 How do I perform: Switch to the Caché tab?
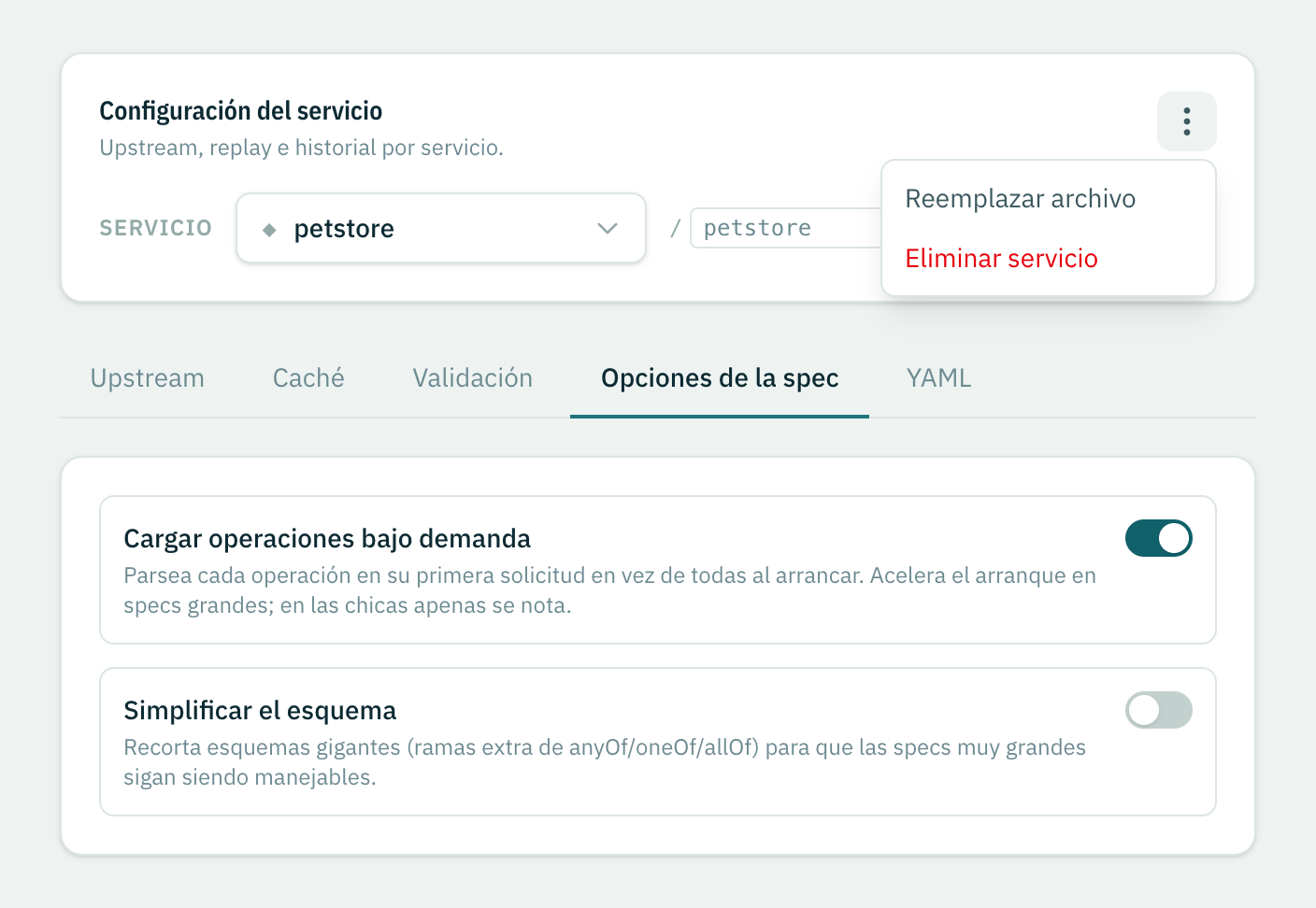point(308,378)
